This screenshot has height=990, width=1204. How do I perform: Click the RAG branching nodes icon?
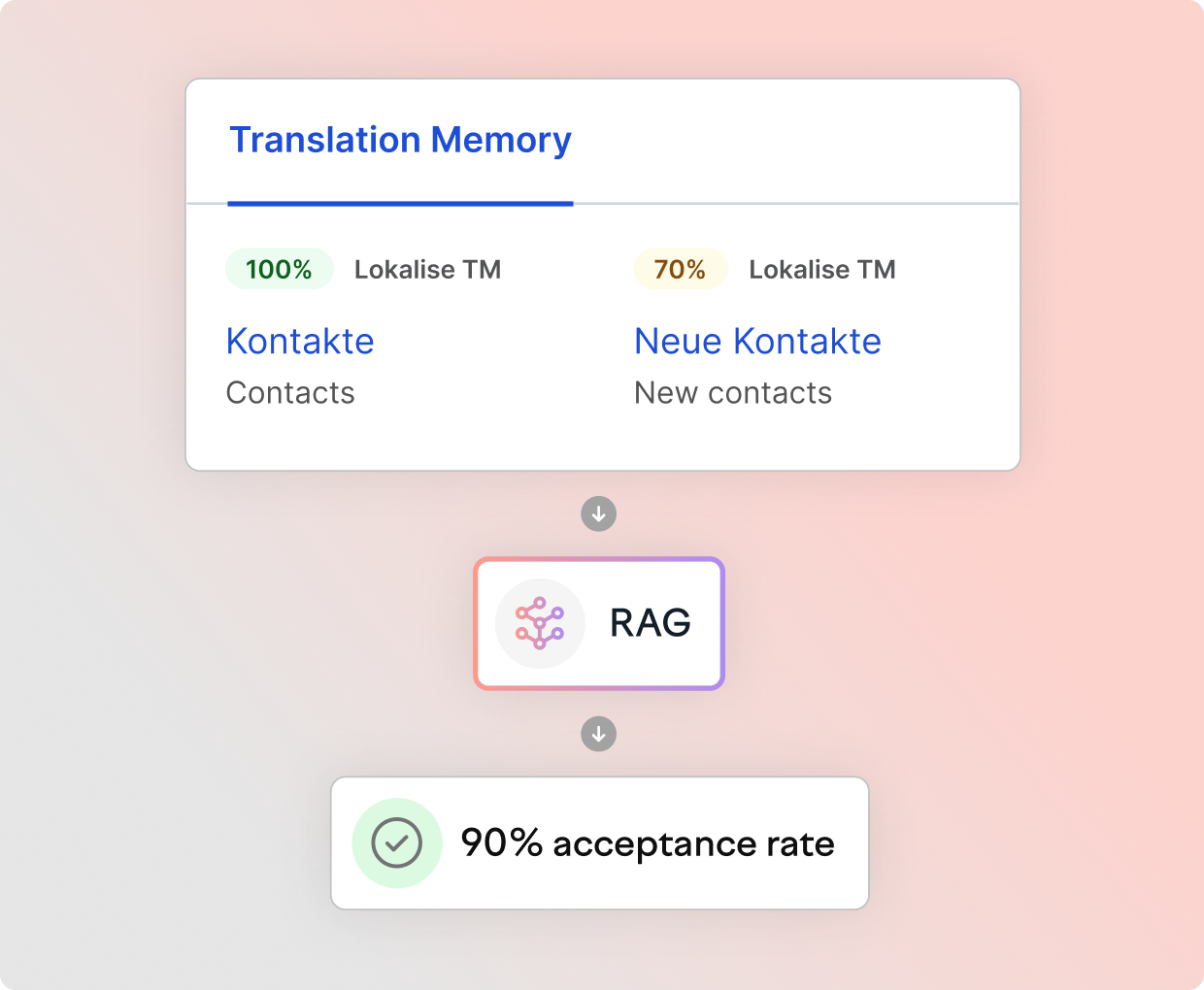pyautogui.click(x=540, y=623)
